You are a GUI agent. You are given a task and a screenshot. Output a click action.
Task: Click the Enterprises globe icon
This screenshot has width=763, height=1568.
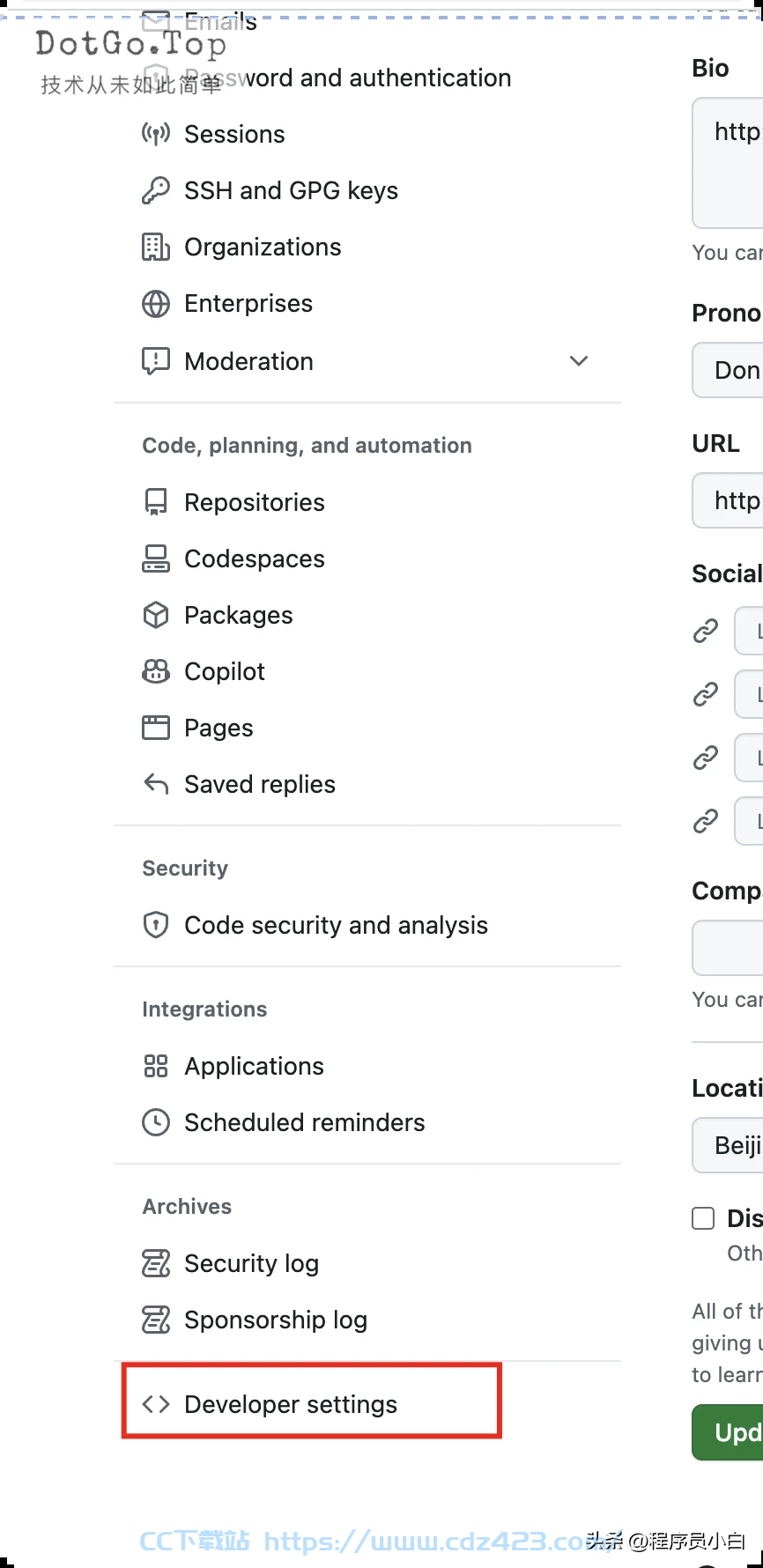pyautogui.click(x=156, y=303)
